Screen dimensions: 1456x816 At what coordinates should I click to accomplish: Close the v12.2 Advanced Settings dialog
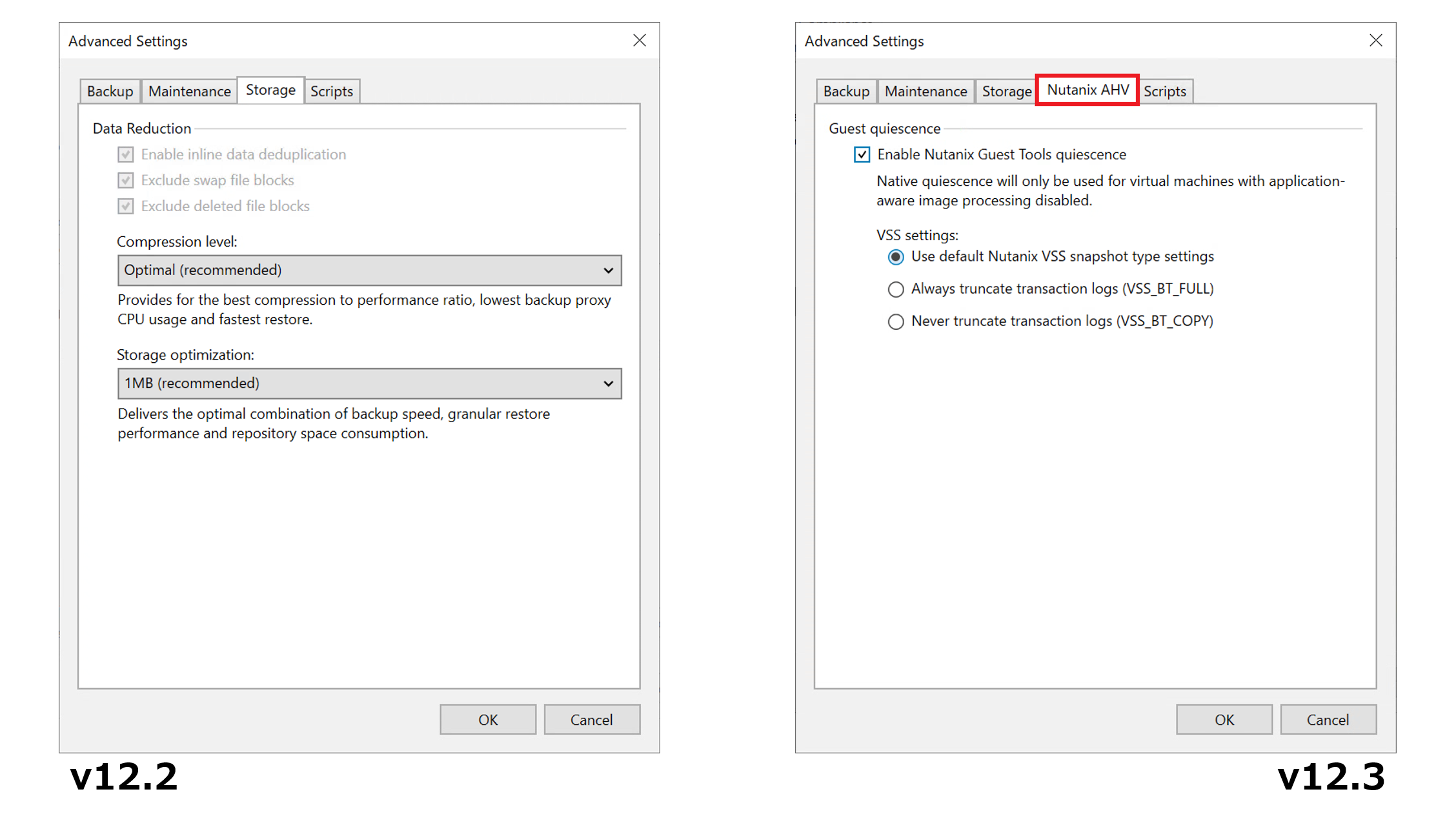(x=640, y=41)
